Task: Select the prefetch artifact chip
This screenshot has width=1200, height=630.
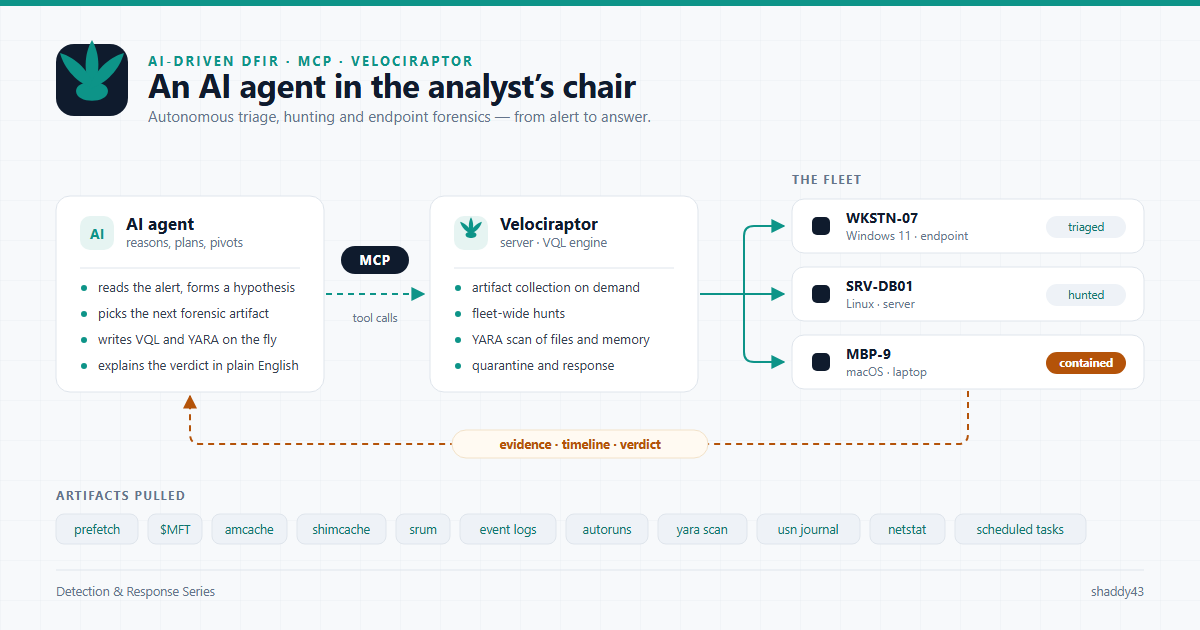Action: [x=97, y=529]
